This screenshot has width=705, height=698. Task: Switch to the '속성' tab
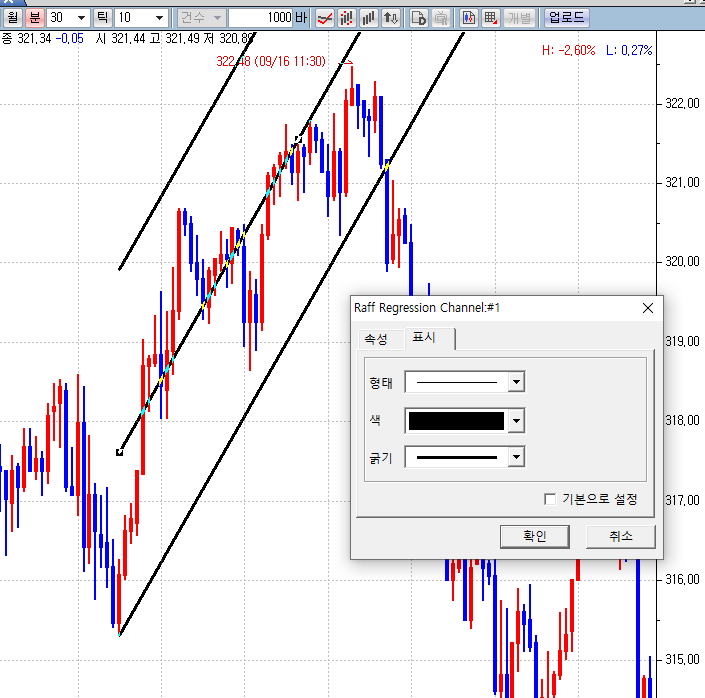pos(376,339)
